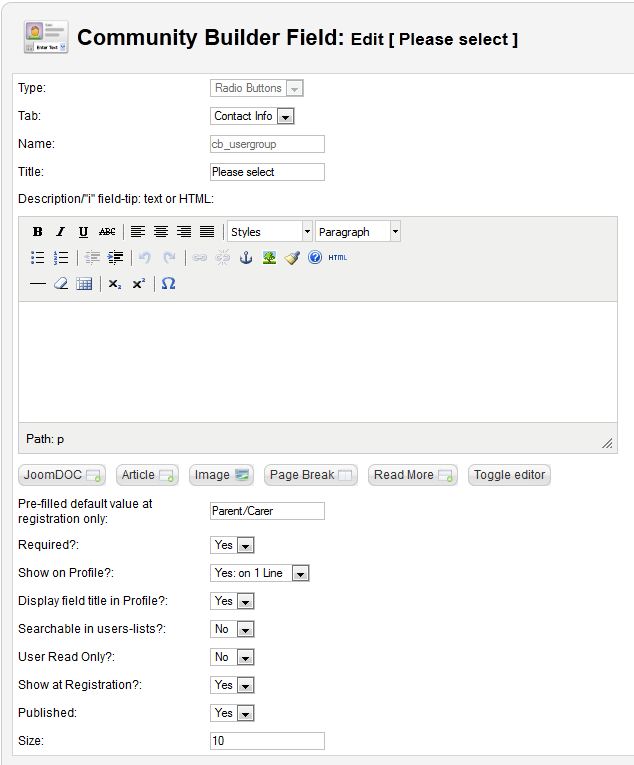Open Show on Profile? dropdown
634x765 pixels.
pyautogui.click(x=260, y=573)
